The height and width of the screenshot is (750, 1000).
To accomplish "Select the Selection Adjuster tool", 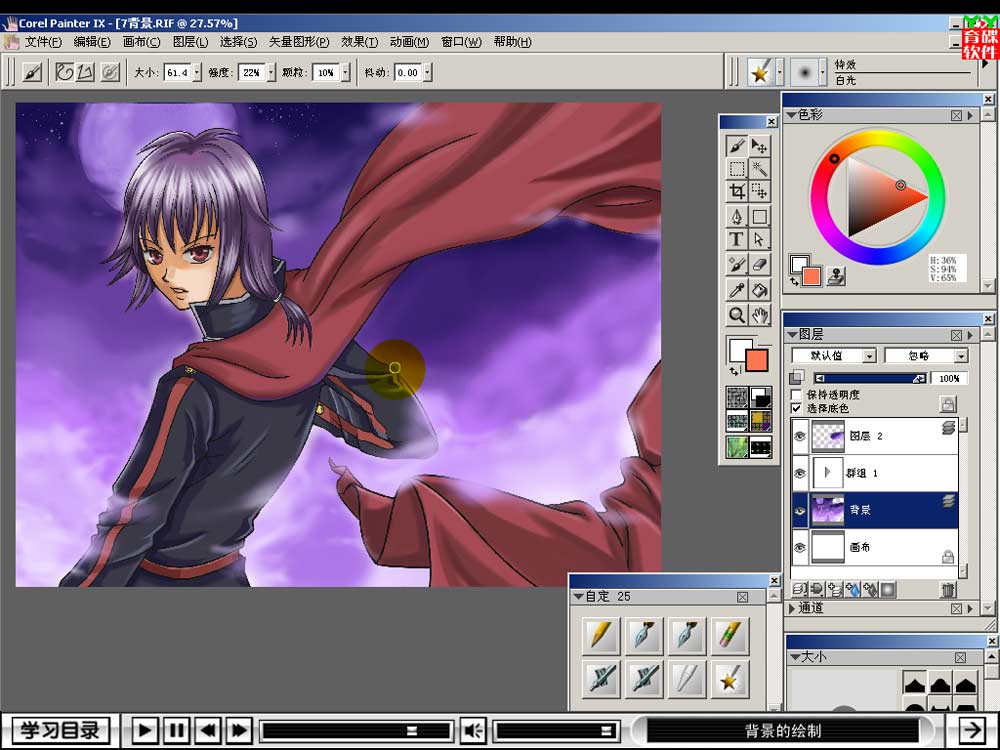I will (759, 191).
